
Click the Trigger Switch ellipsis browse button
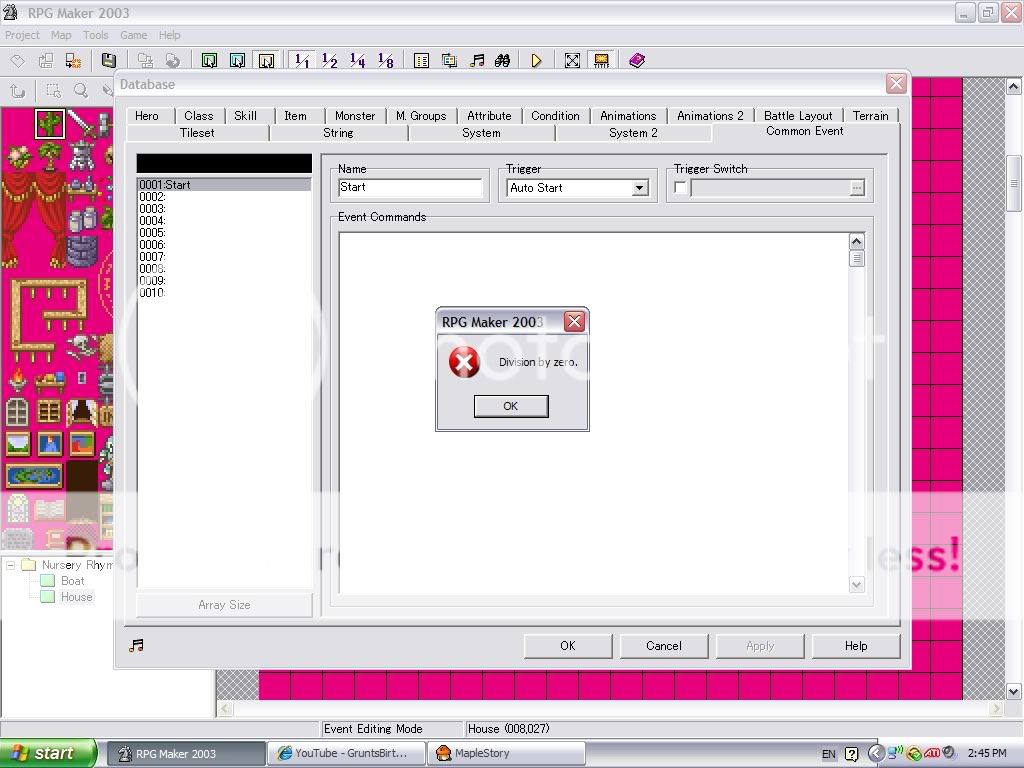point(856,188)
